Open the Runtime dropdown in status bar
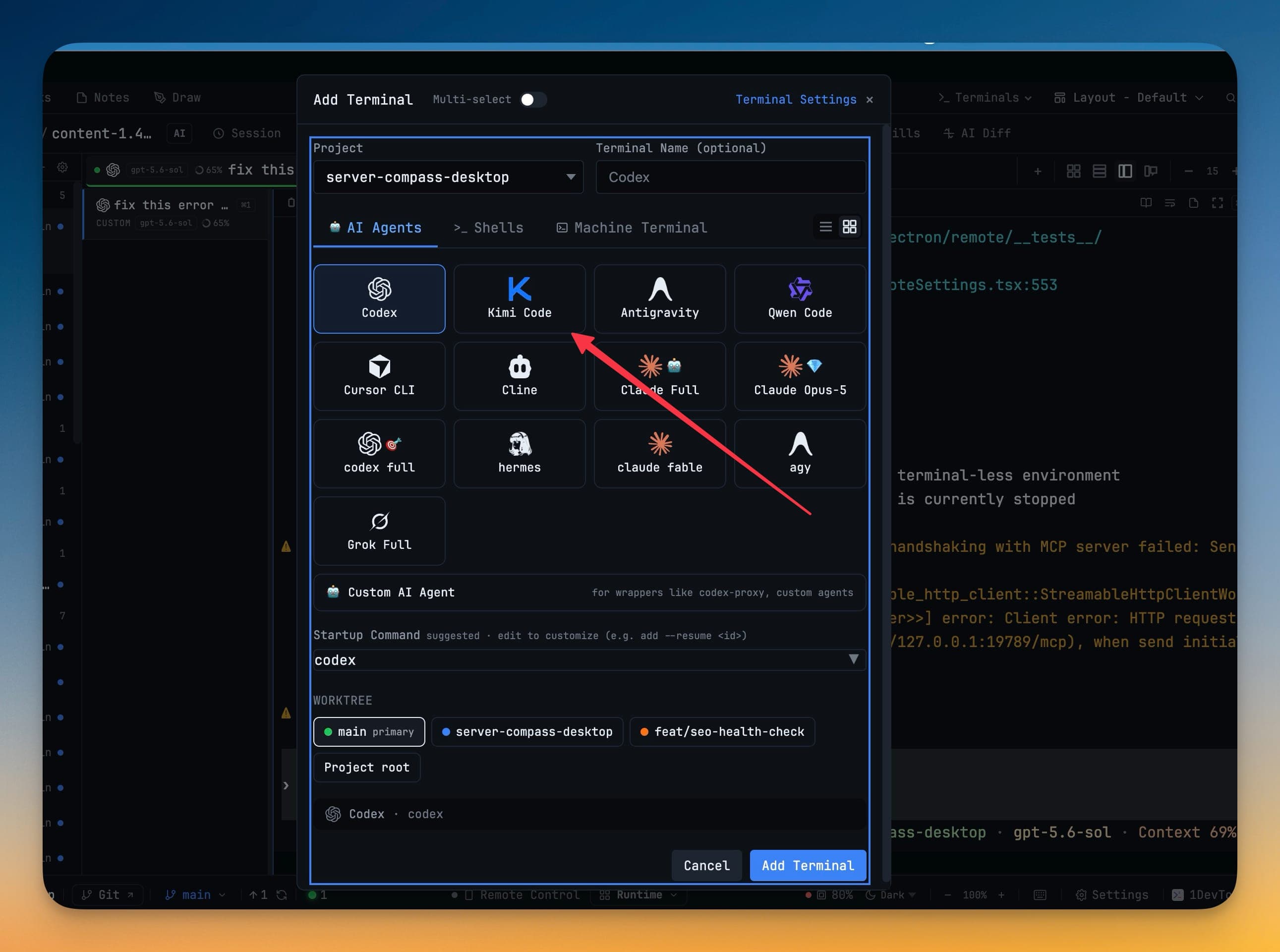This screenshot has width=1280, height=952. [639, 895]
